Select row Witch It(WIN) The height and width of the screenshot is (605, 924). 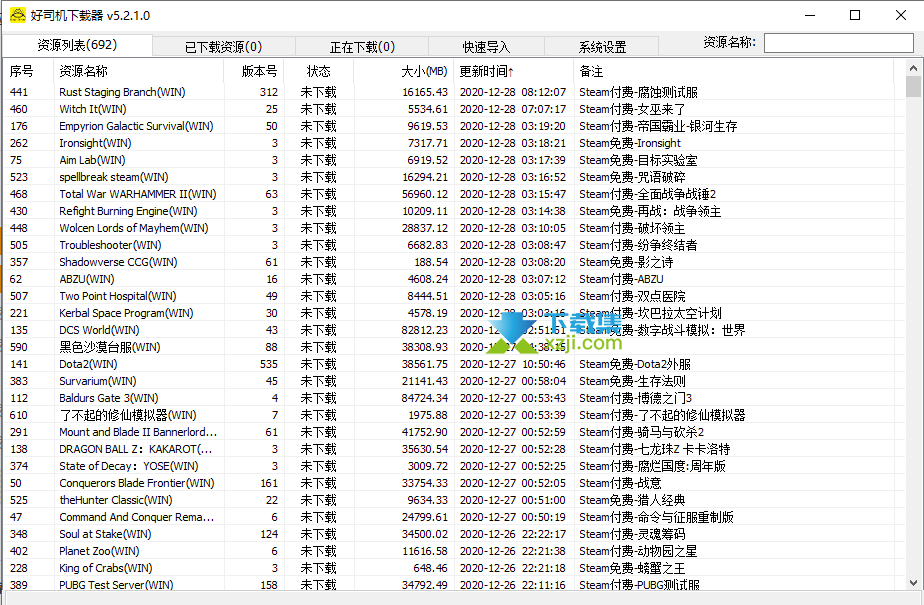pos(455,109)
